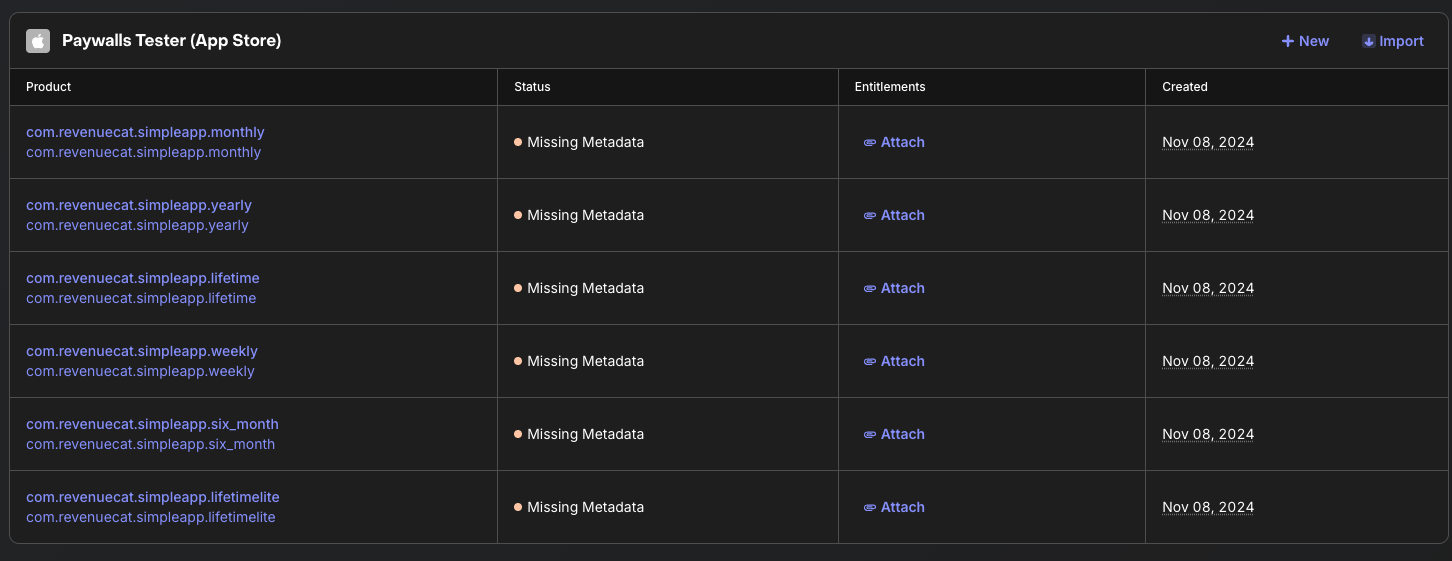Attach entitlement to the weekly product
The width and height of the screenshot is (1452, 561).
coord(894,361)
